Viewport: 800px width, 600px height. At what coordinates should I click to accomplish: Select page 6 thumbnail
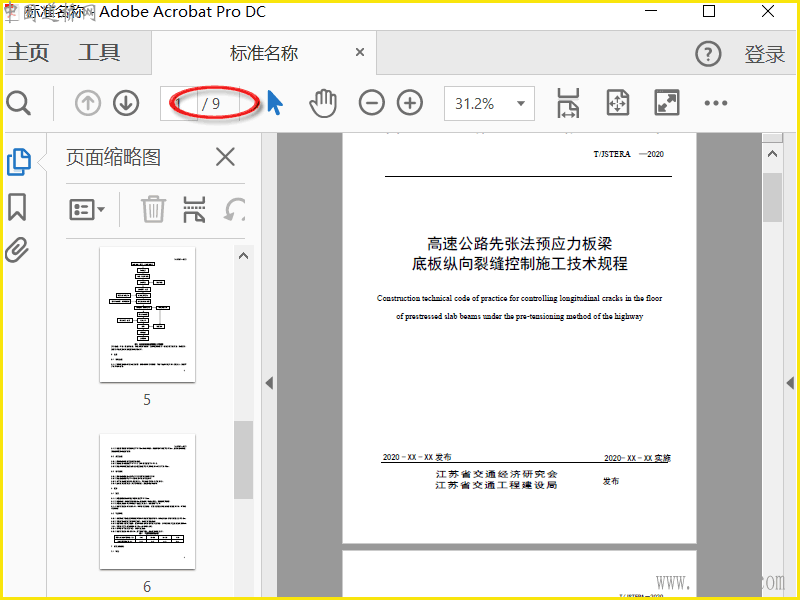pos(147,502)
